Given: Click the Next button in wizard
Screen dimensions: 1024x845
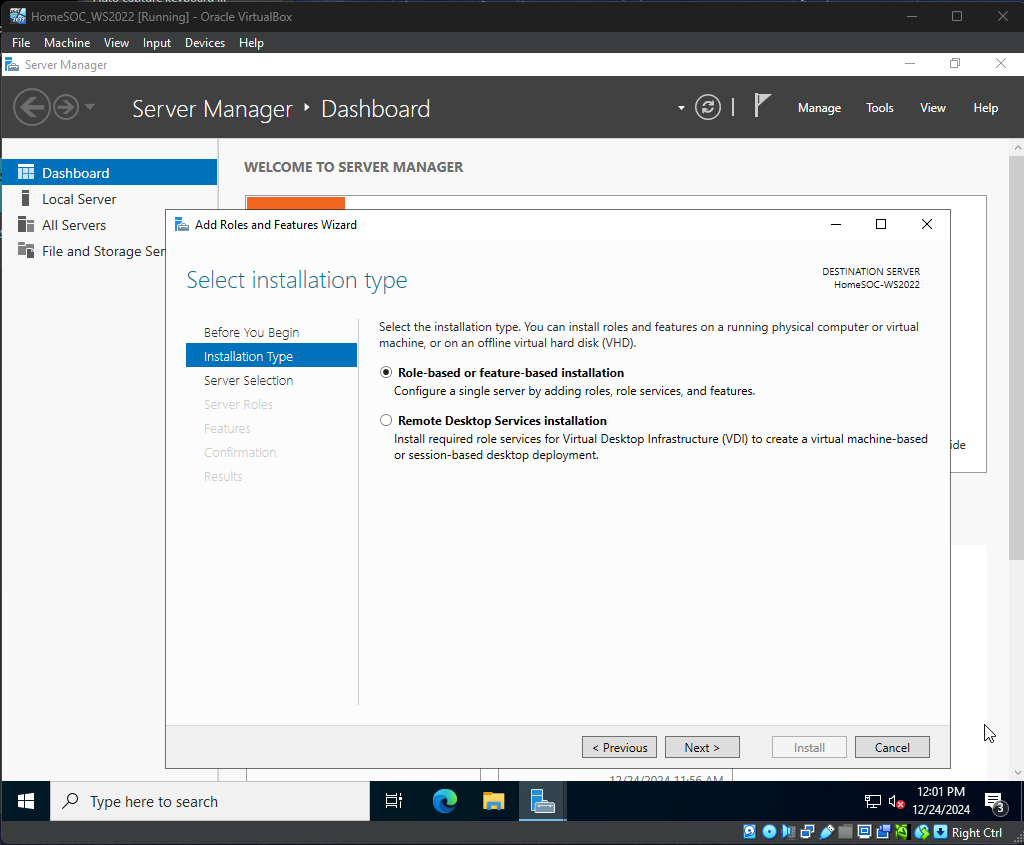Looking at the screenshot, I should (x=702, y=747).
